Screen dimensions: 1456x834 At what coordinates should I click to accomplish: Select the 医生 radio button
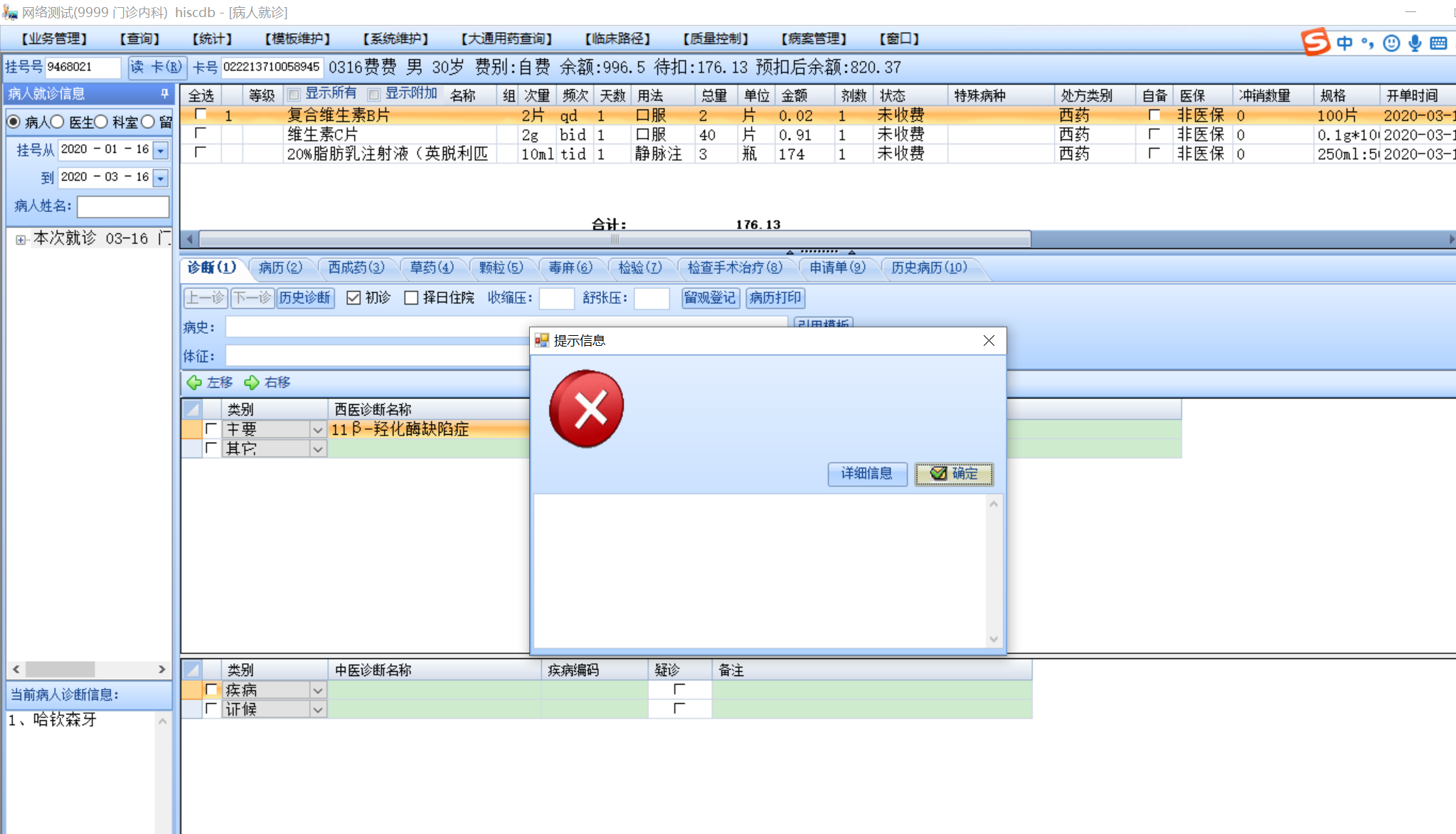point(58,122)
